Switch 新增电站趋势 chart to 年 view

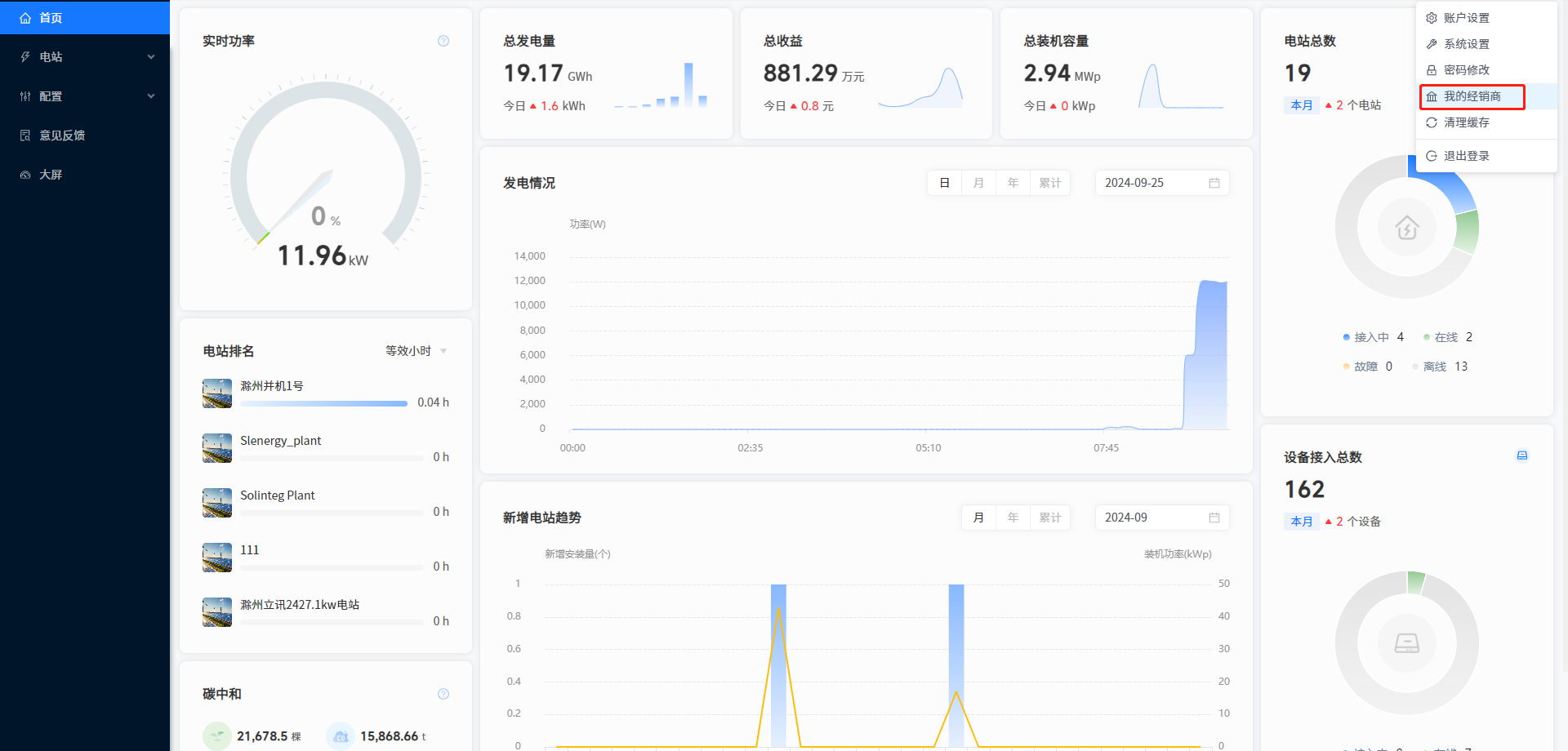tap(1013, 518)
